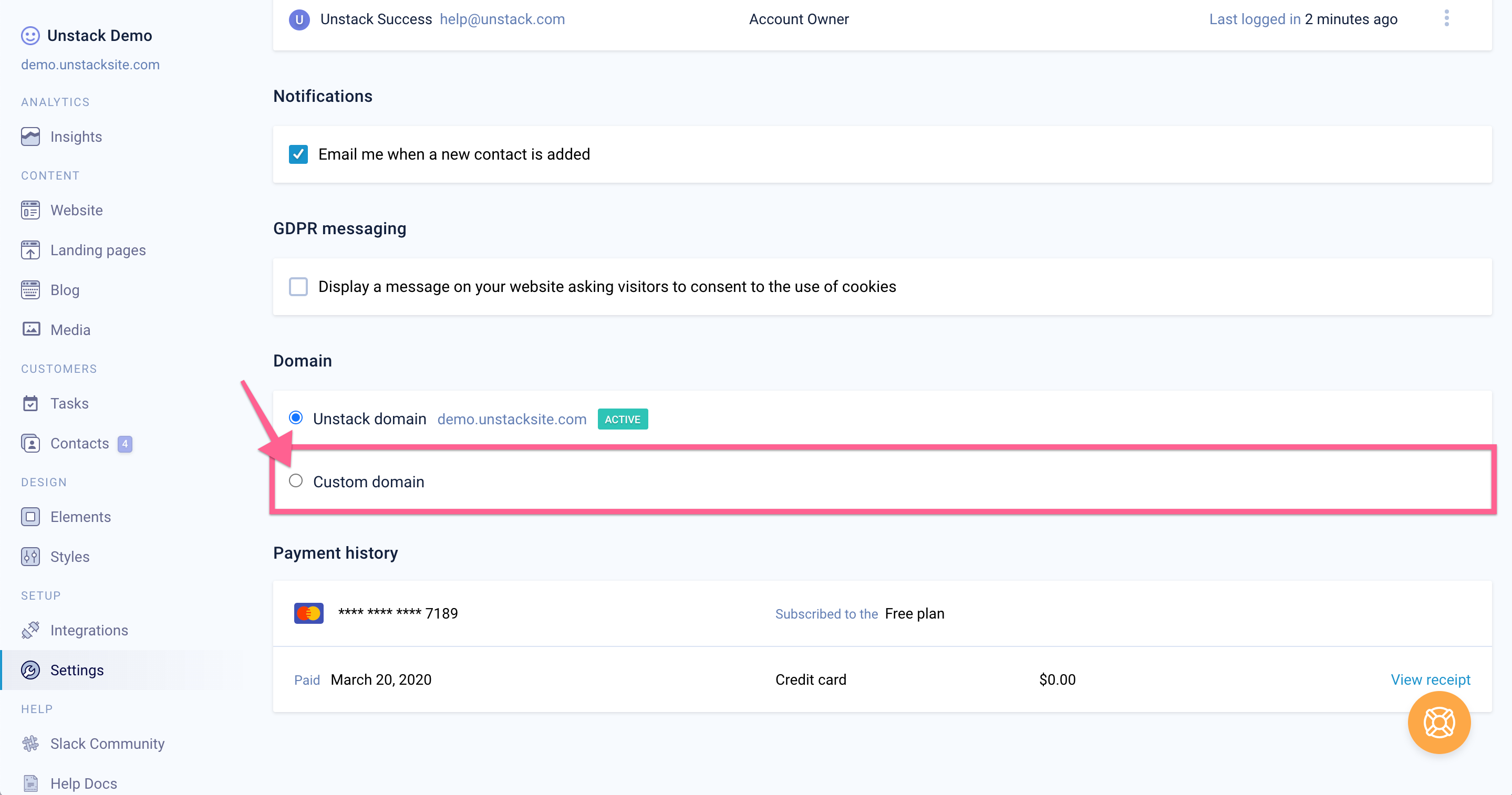The height and width of the screenshot is (795, 1512).
Task: Open Slack Community in the sidebar
Action: [x=107, y=744]
